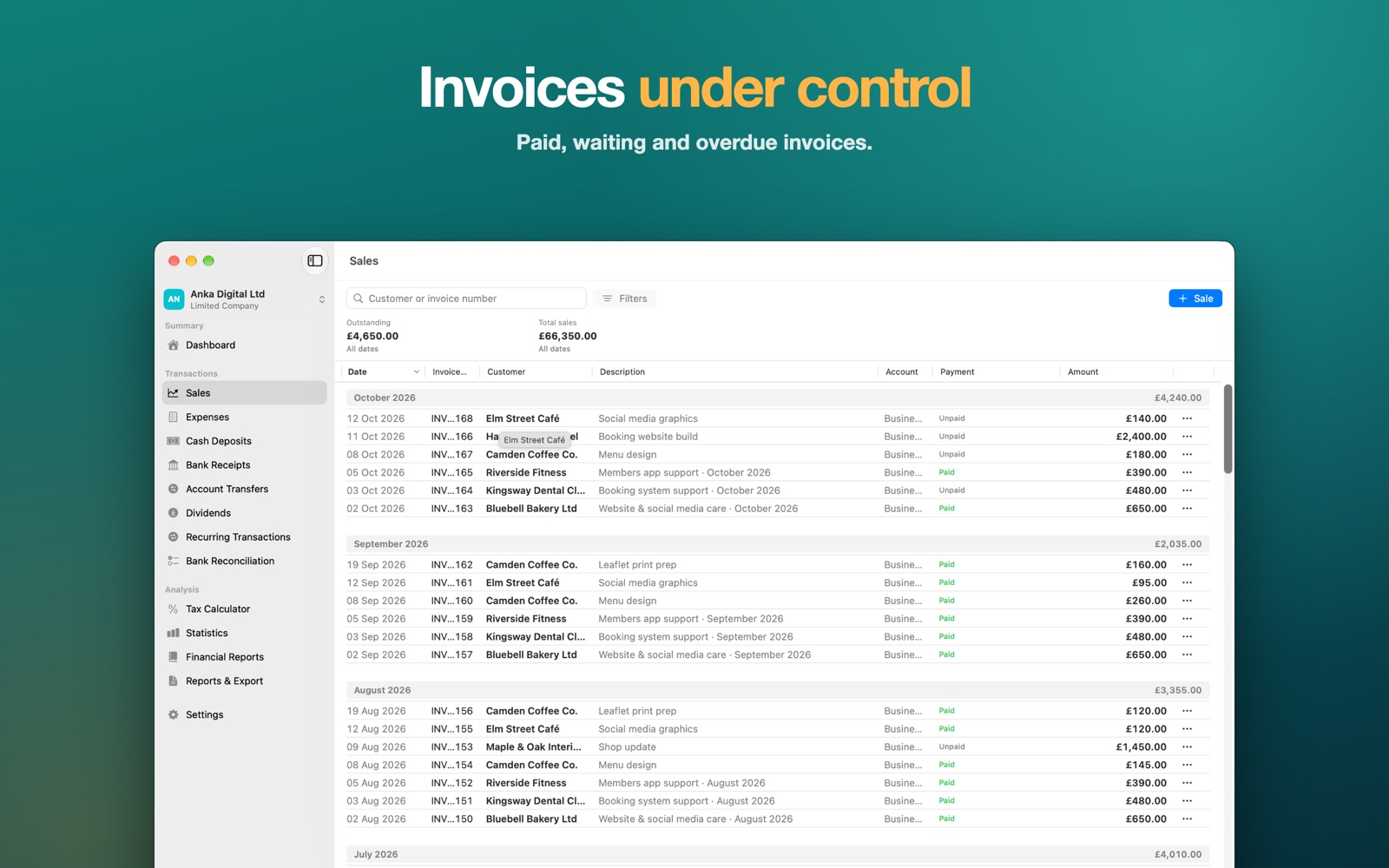Sort by the Date column header

tap(383, 372)
